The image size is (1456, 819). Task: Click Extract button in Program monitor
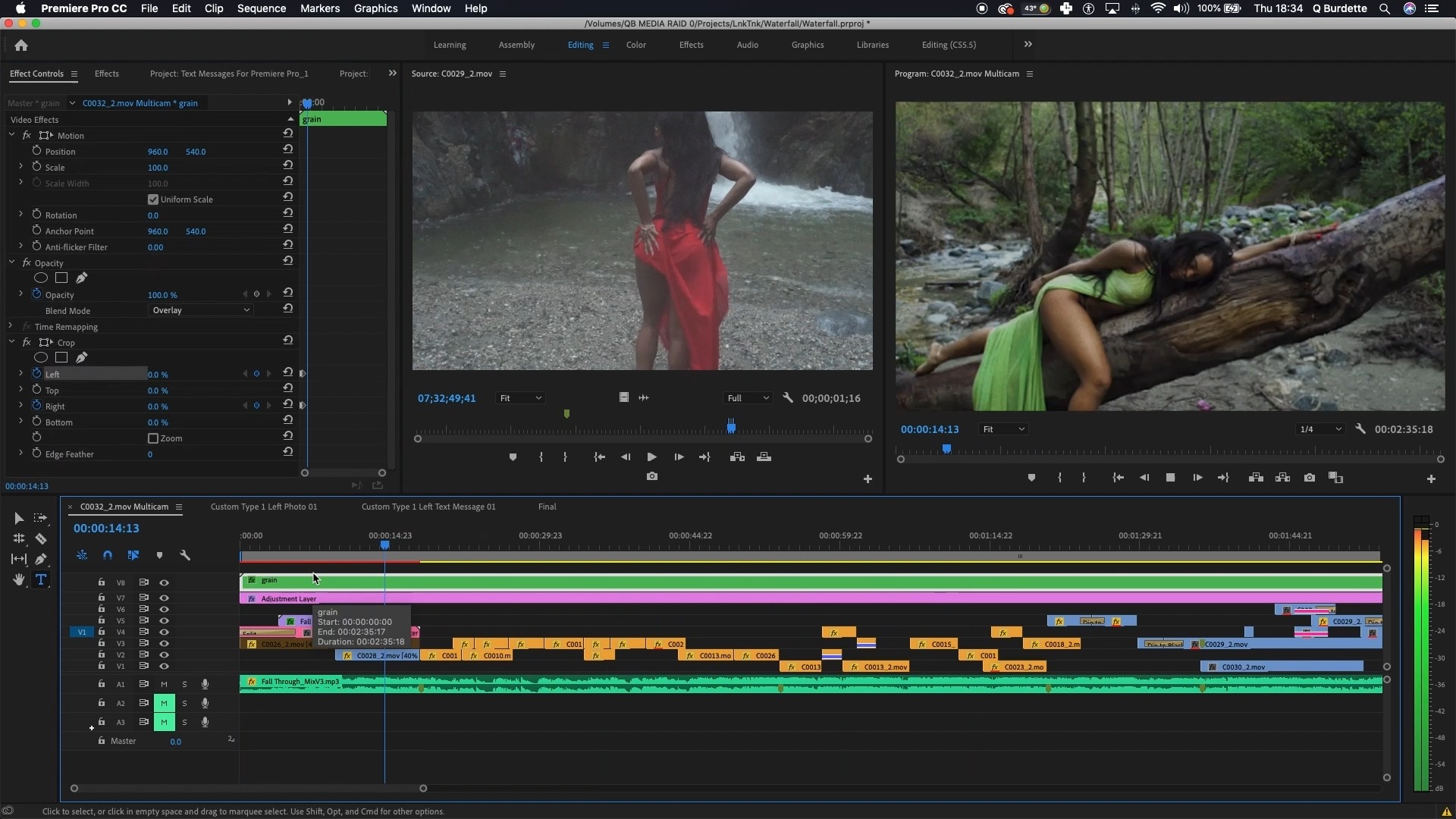[x=1283, y=478]
